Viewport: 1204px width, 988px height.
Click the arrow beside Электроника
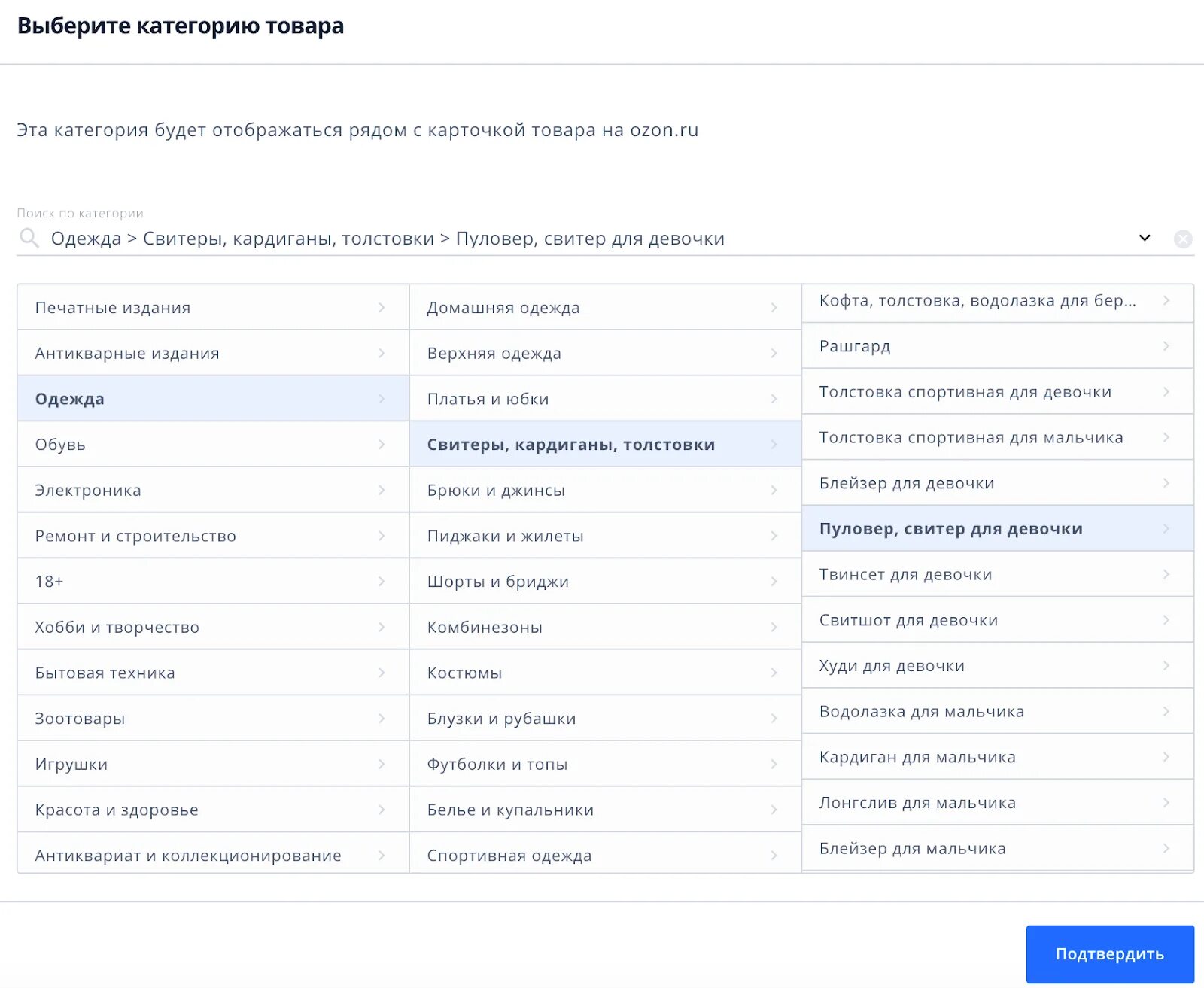click(x=382, y=490)
